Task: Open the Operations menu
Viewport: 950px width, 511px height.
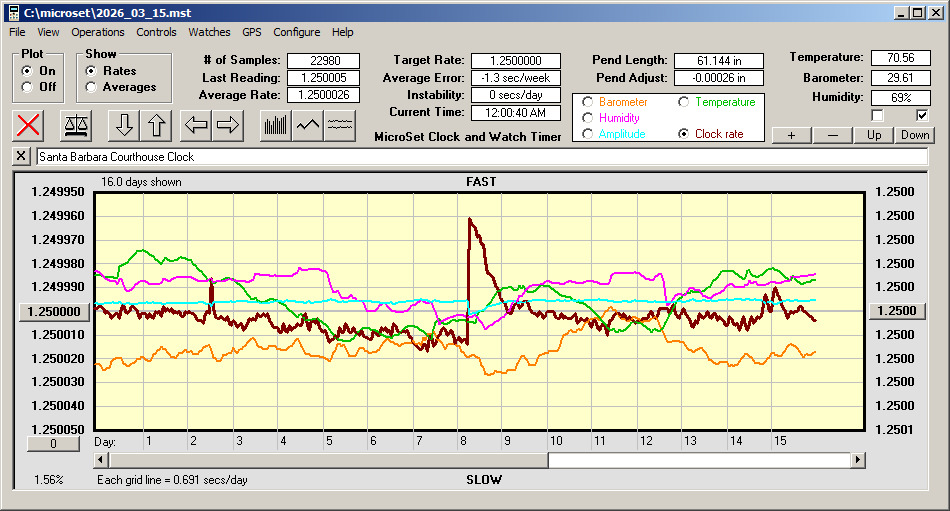Action: (98, 32)
